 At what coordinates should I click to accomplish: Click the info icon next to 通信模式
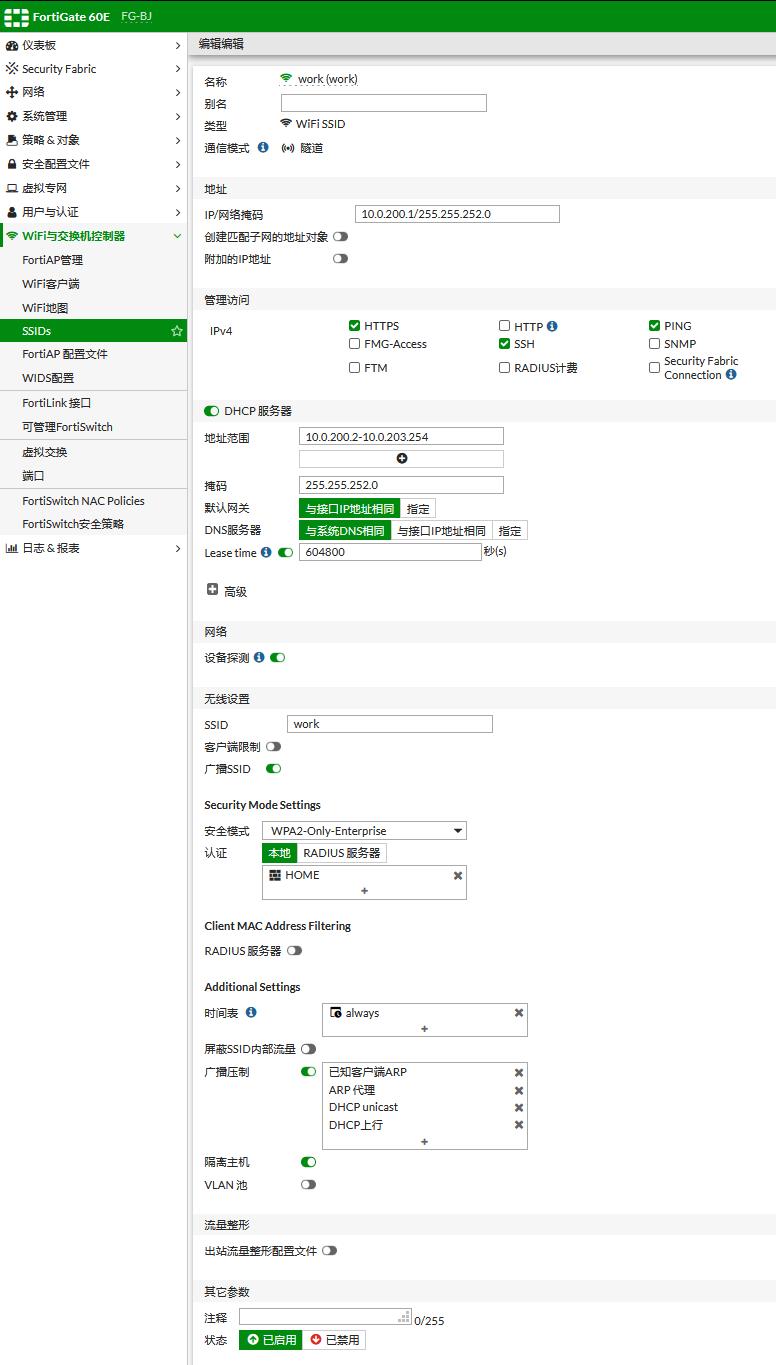[263, 147]
